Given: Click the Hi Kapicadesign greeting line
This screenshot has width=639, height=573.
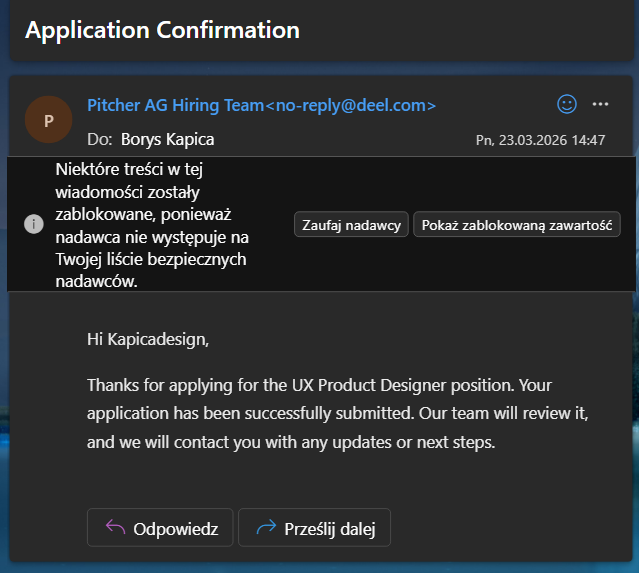Looking at the screenshot, I should (148, 340).
